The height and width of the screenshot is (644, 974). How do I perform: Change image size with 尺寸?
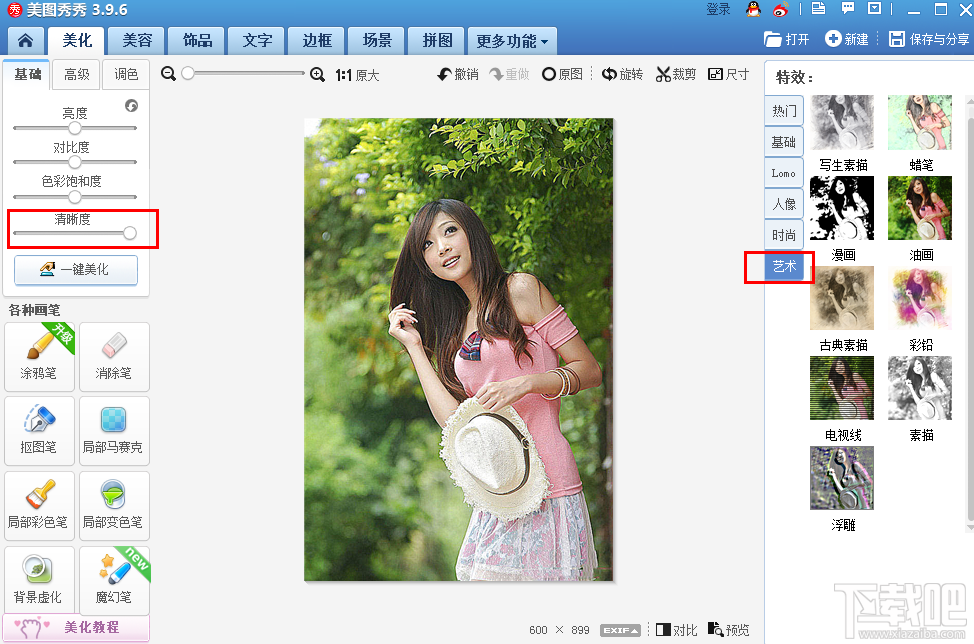[x=729, y=75]
